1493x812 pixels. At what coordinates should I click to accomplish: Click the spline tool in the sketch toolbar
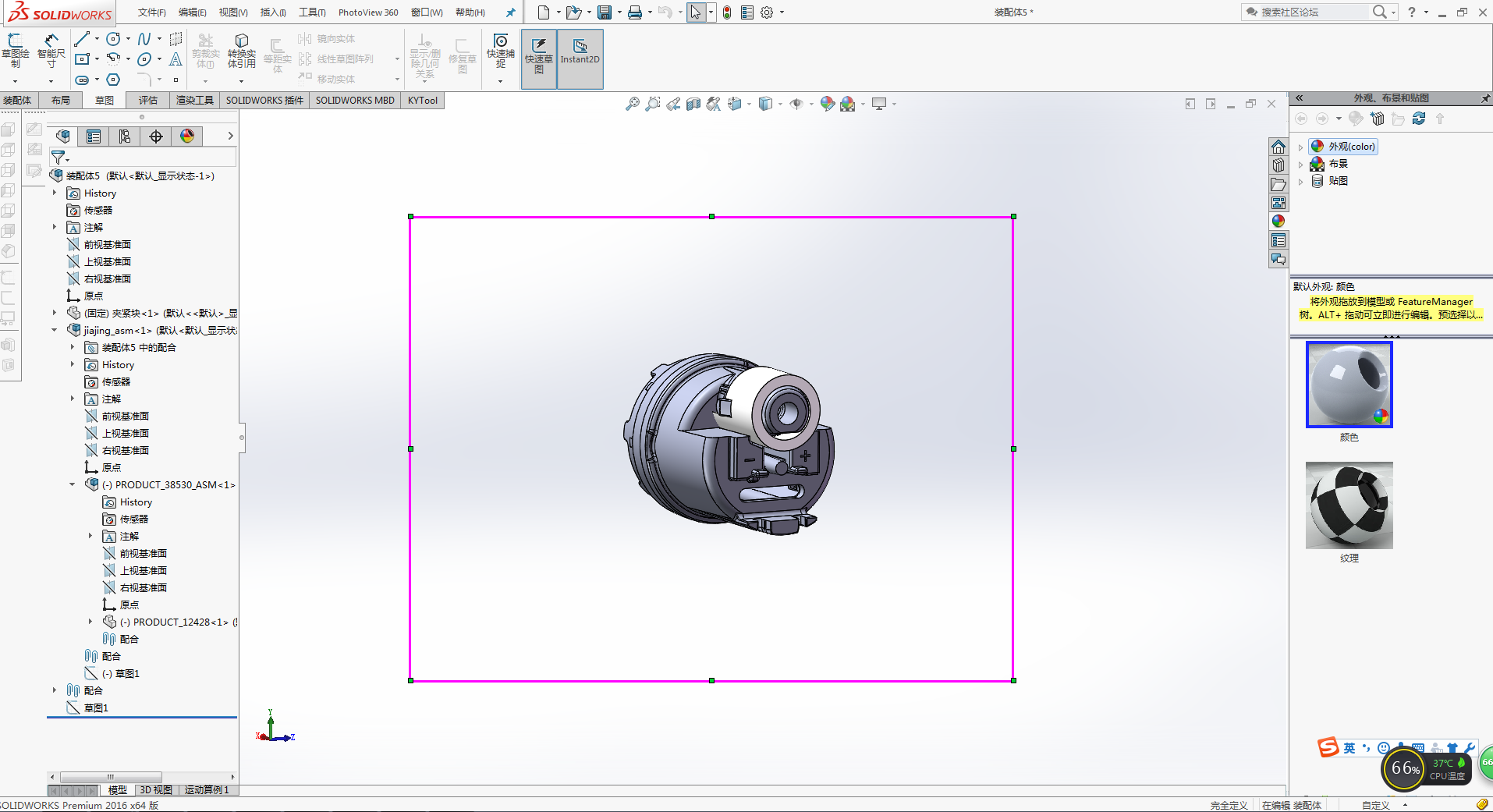[144, 39]
